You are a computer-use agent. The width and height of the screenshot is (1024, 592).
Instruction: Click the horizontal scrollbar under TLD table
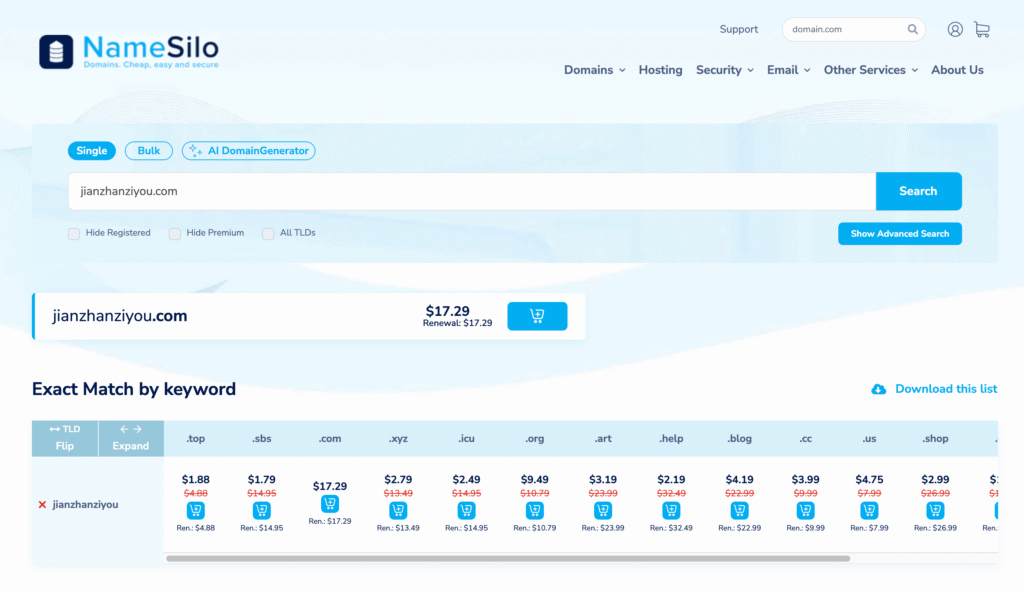pyautogui.click(x=508, y=559)
